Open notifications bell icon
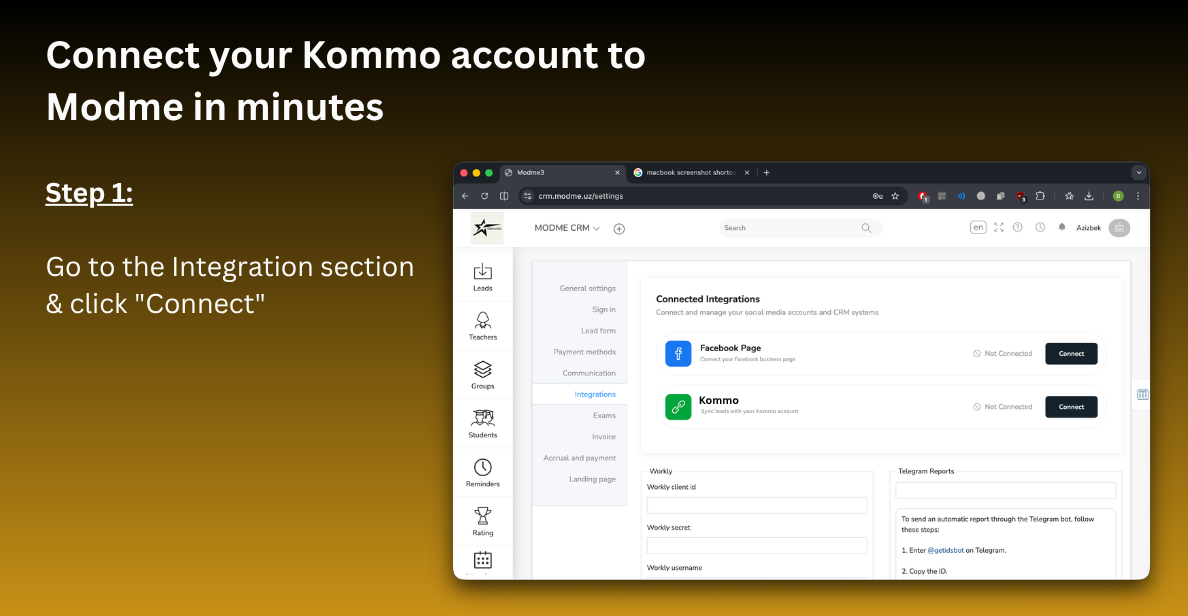This screenshot has width=1188, height=616. (x=1061, y=227)
